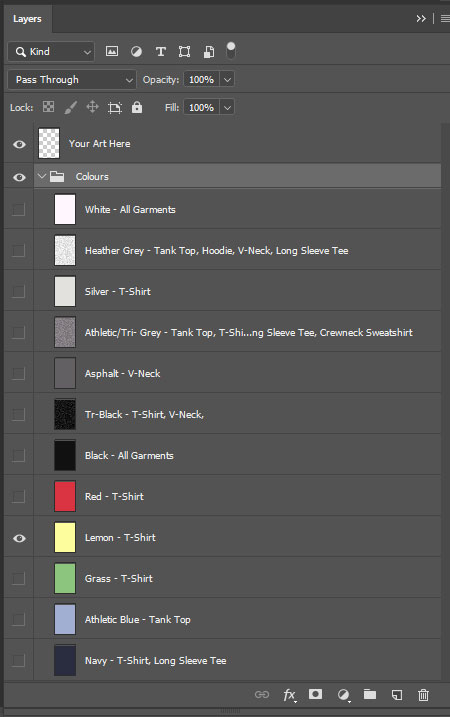Filter layers by pixel layer icon
450x717 pixels.
coord(112,51)
